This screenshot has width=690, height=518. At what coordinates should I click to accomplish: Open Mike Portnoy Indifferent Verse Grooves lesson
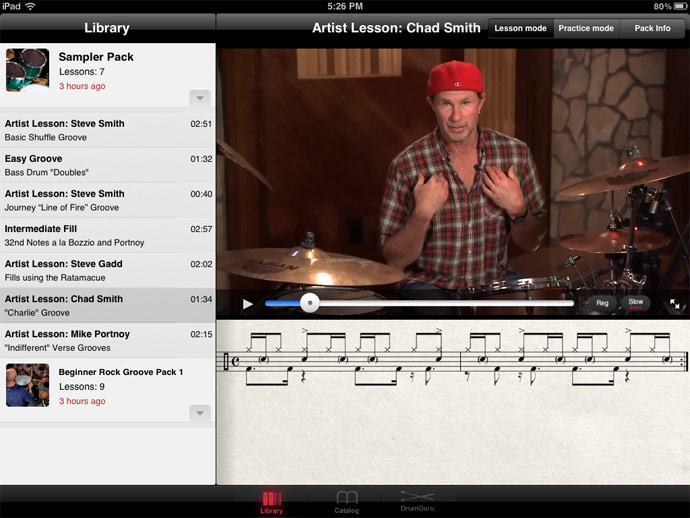(108, 341)
